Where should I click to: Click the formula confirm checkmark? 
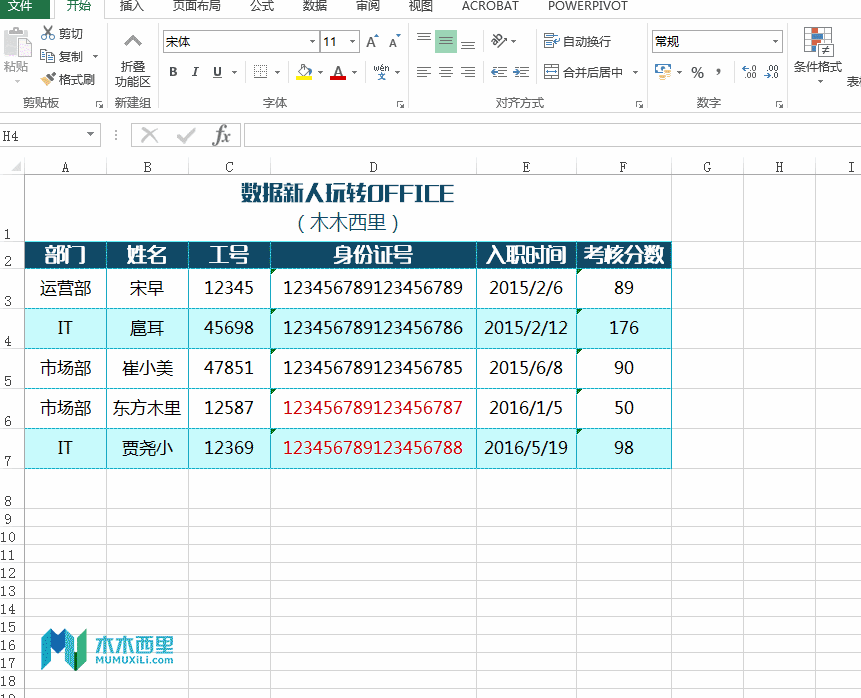[x=186, y=135]
